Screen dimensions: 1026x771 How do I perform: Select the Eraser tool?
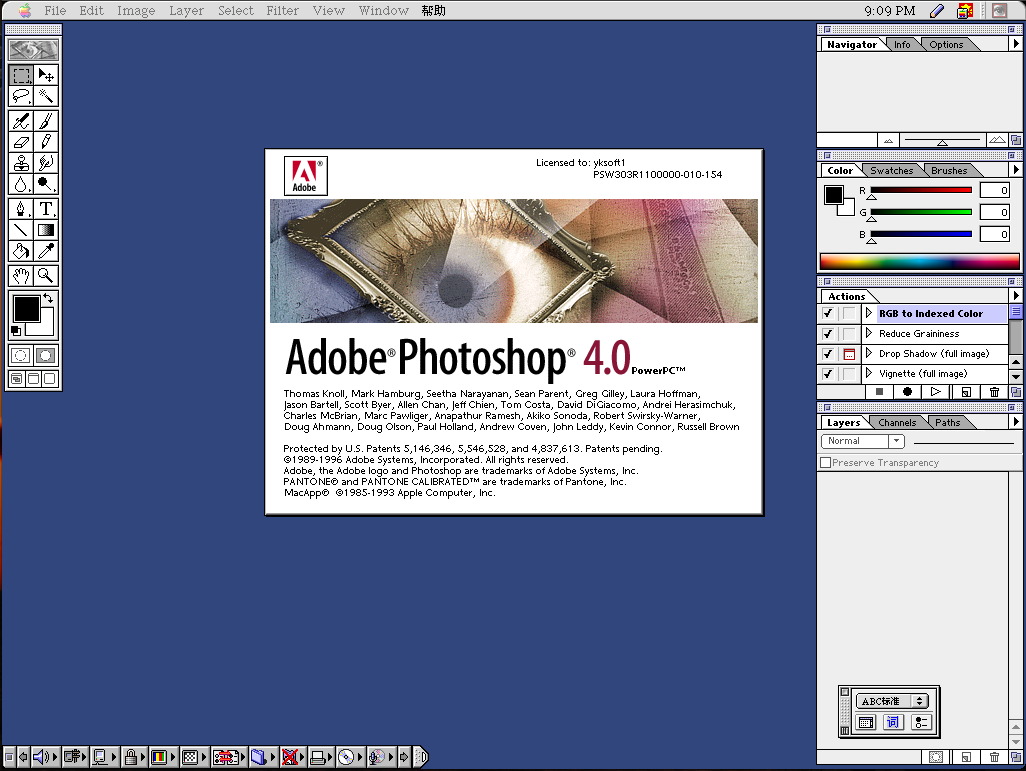click(21, 142)
